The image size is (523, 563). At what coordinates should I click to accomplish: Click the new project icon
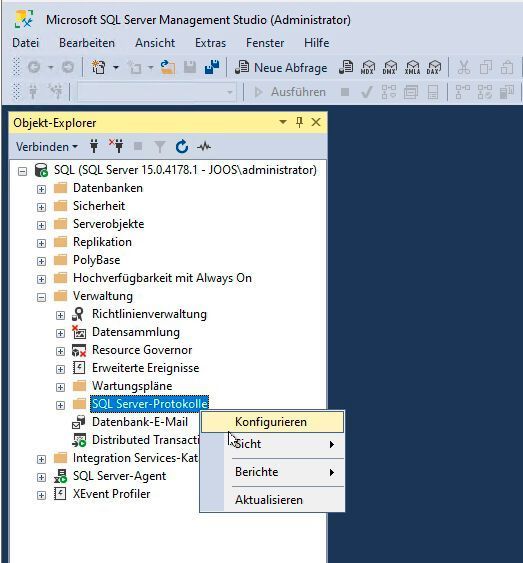click(99, 67)
